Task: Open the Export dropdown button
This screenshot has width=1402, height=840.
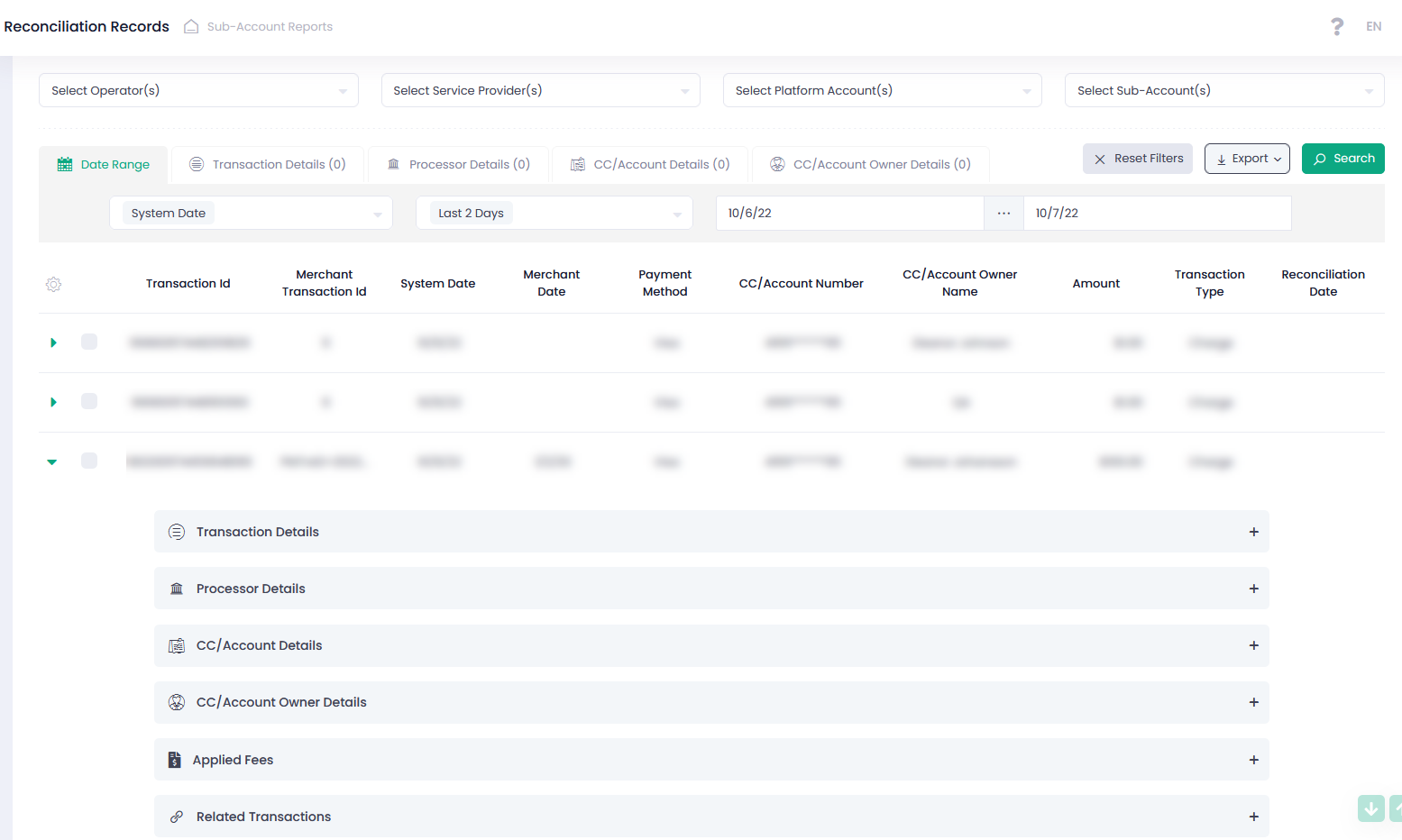Action: tap(1247, 159)
